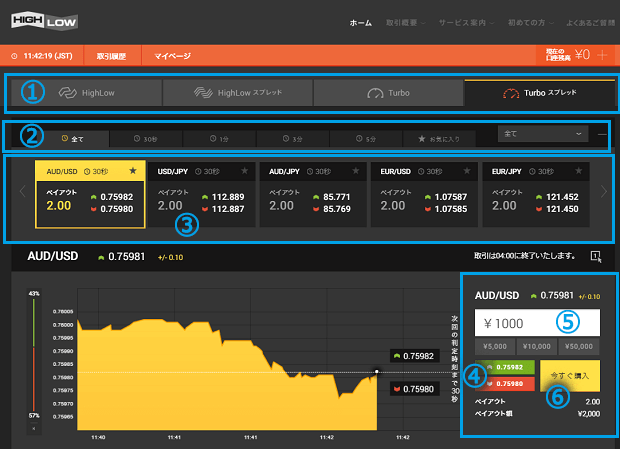Set amount with the ¥50,000 button
The width and height of the screenshot is (620, 449).
click(x=578, y=347)
